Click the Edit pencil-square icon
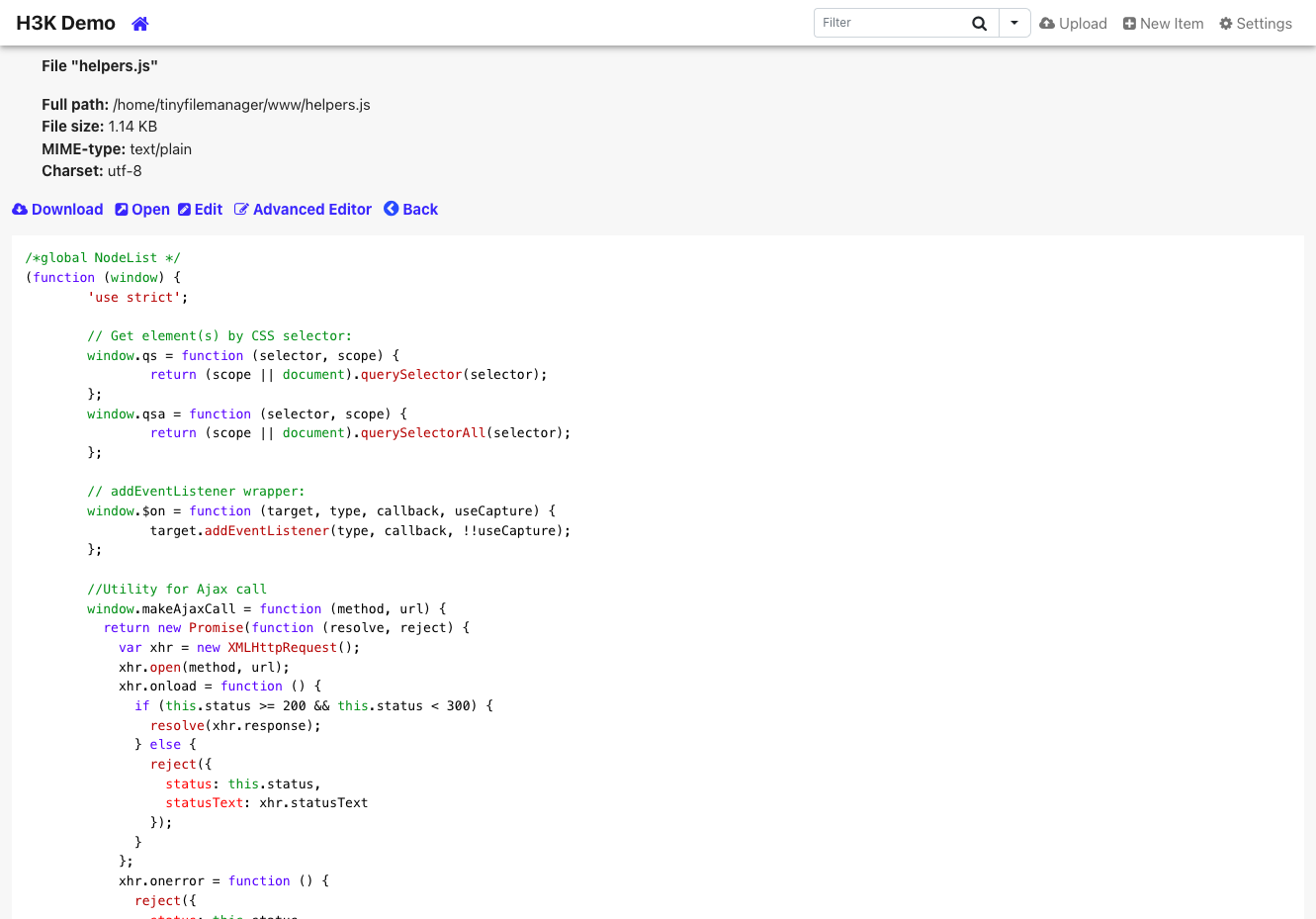 pyautogui.click(x=184, y=210)
